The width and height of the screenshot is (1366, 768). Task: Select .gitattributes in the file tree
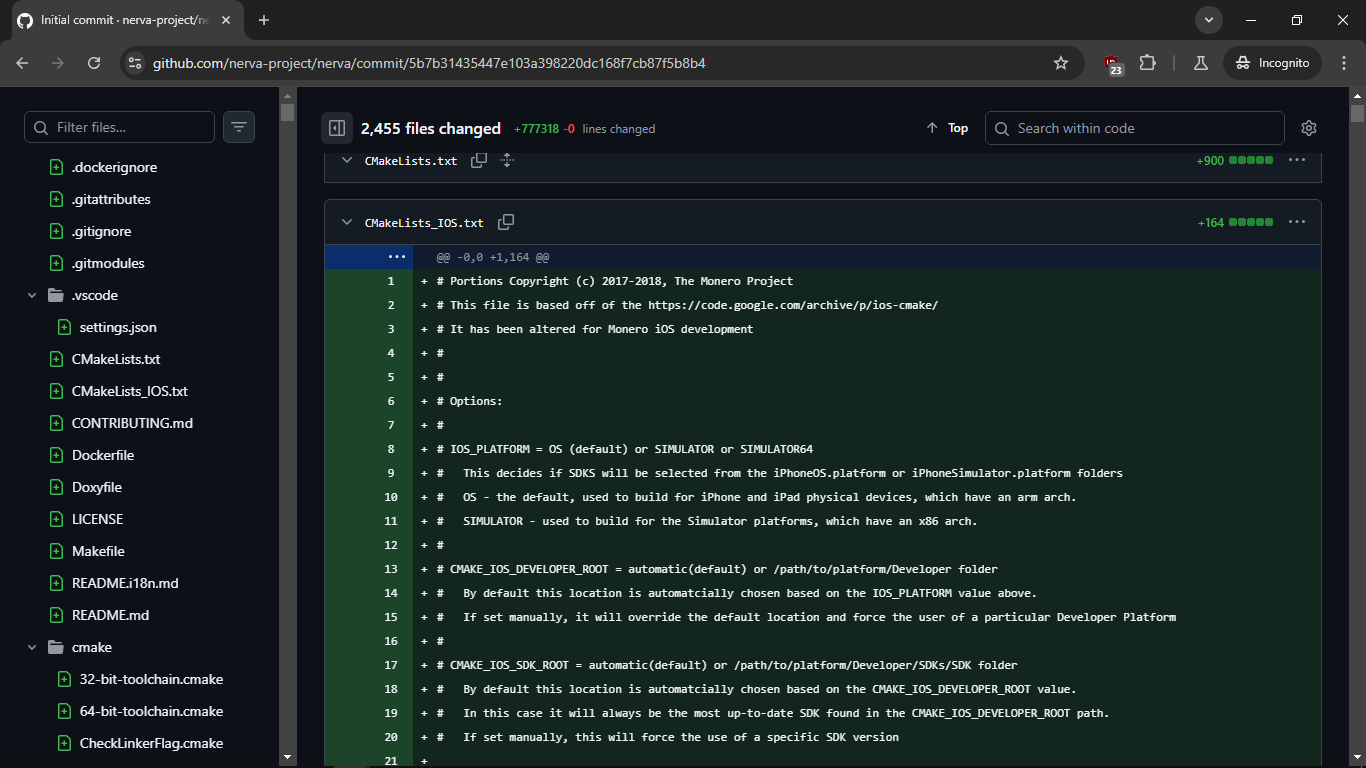[x=111, y=199]
